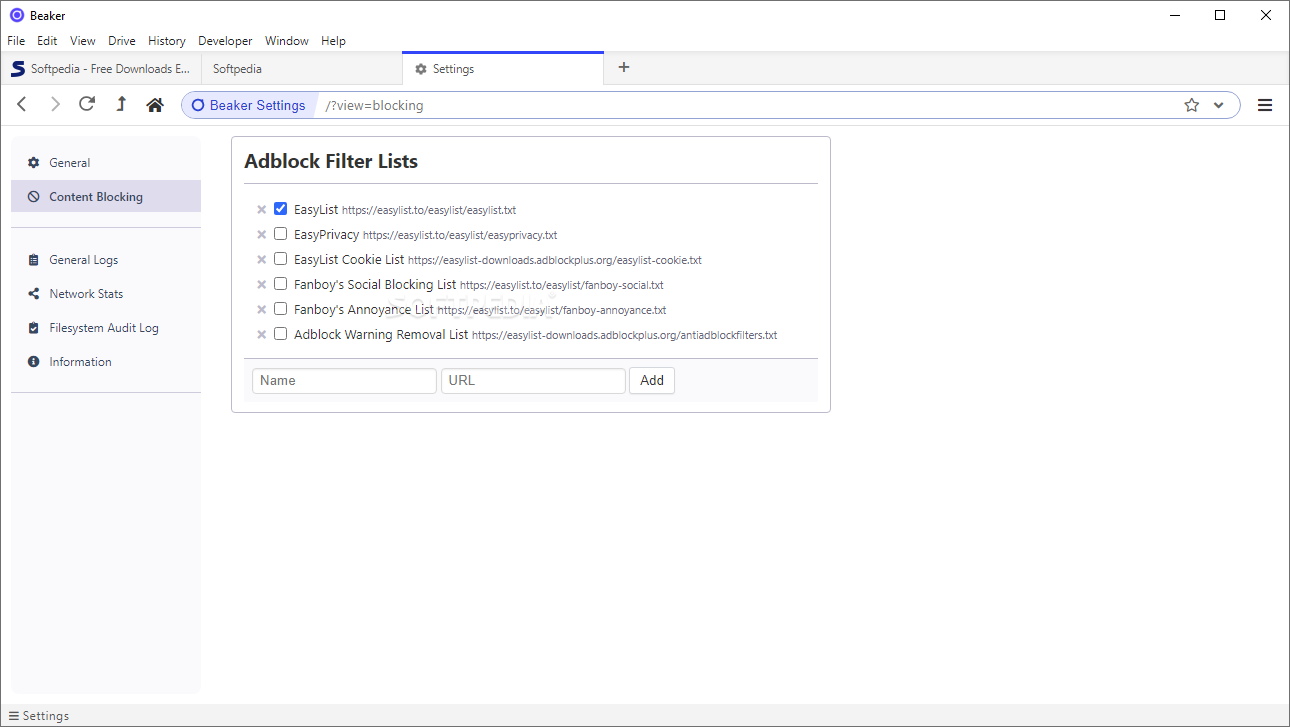This screenshot has width=1290, height=727.
Task: Go back with the back arrow
Action: (22, 105)
